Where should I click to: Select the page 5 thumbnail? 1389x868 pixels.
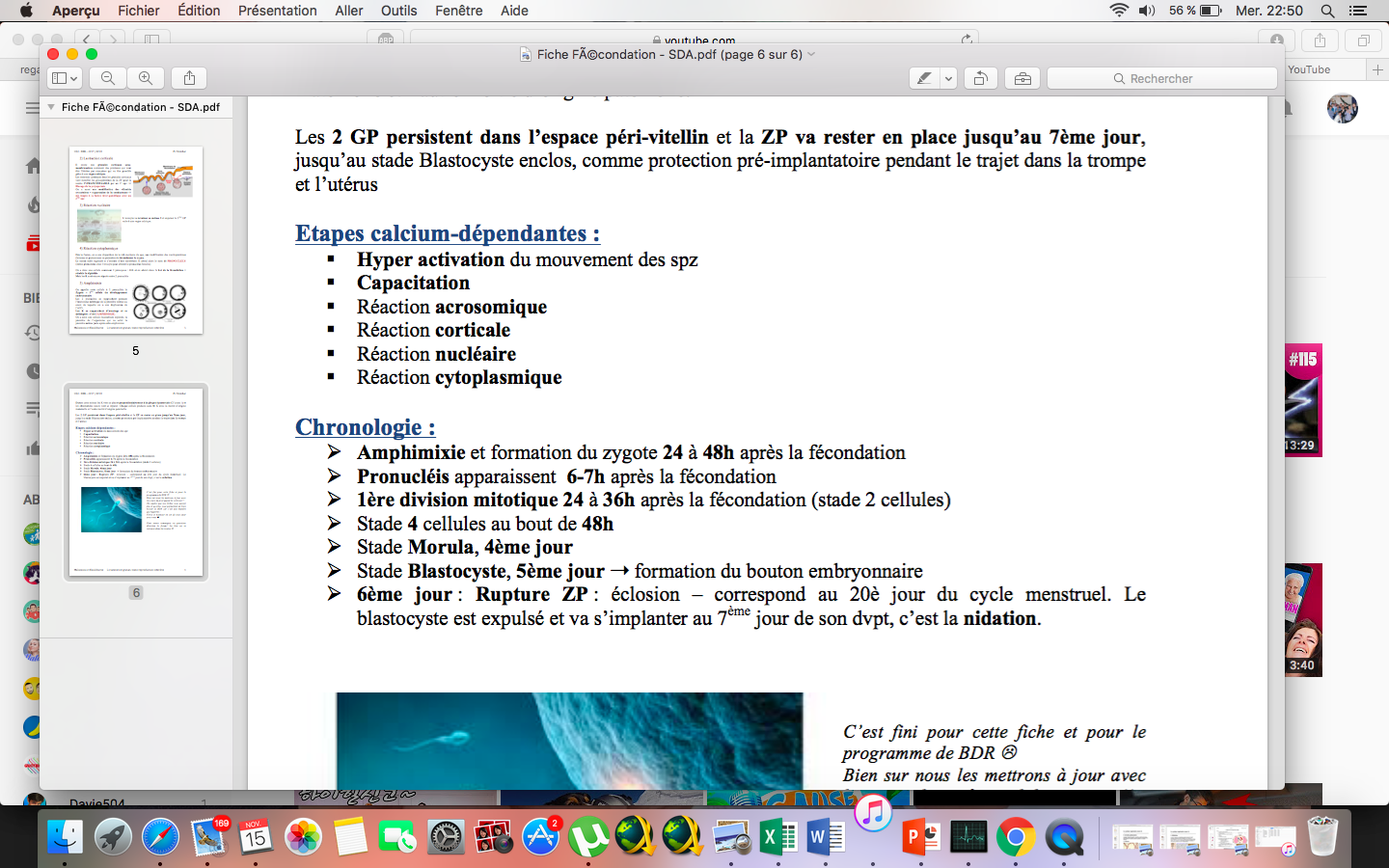coord(136,240)
